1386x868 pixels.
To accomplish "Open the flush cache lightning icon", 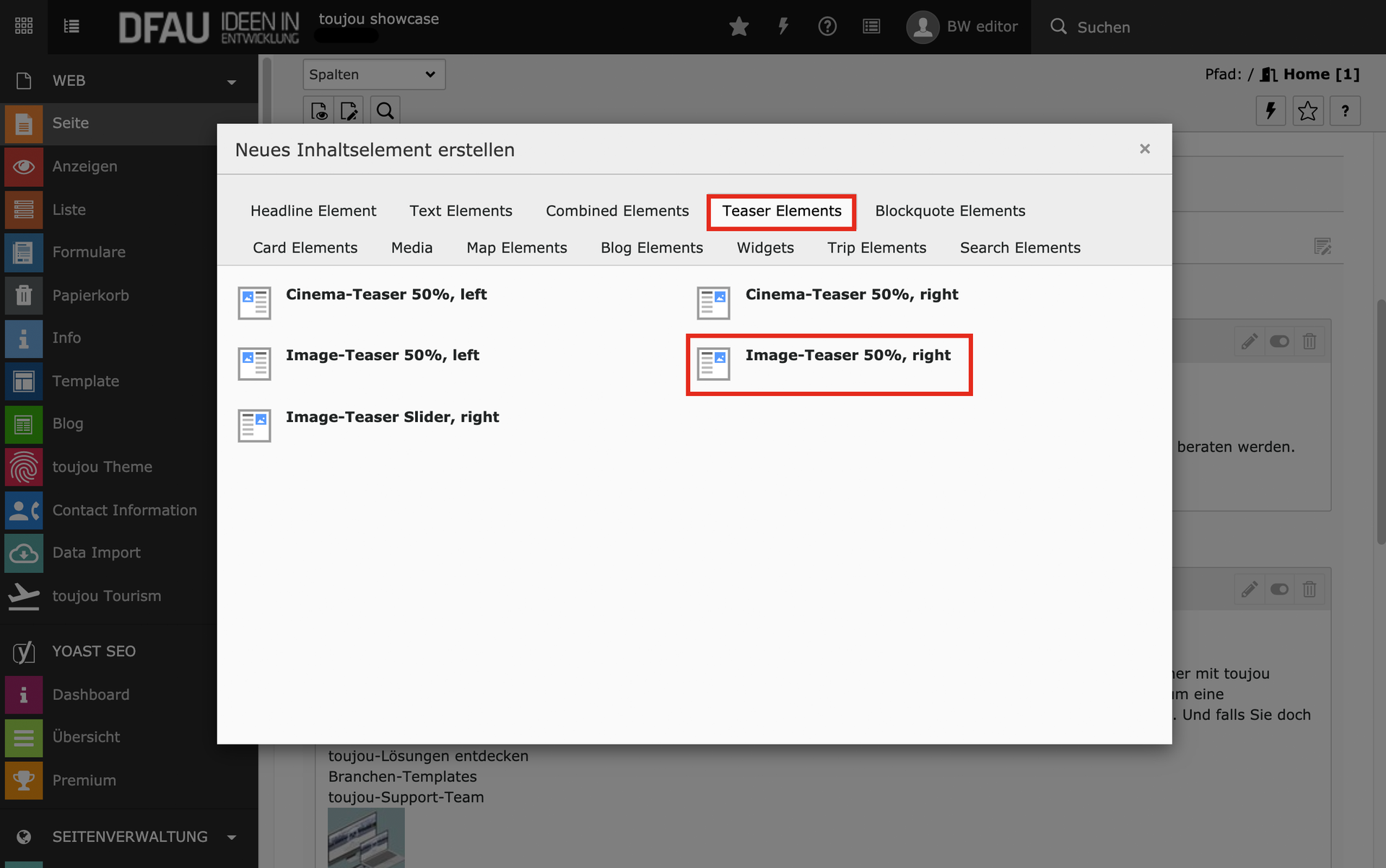I will [x=783, y=27].
